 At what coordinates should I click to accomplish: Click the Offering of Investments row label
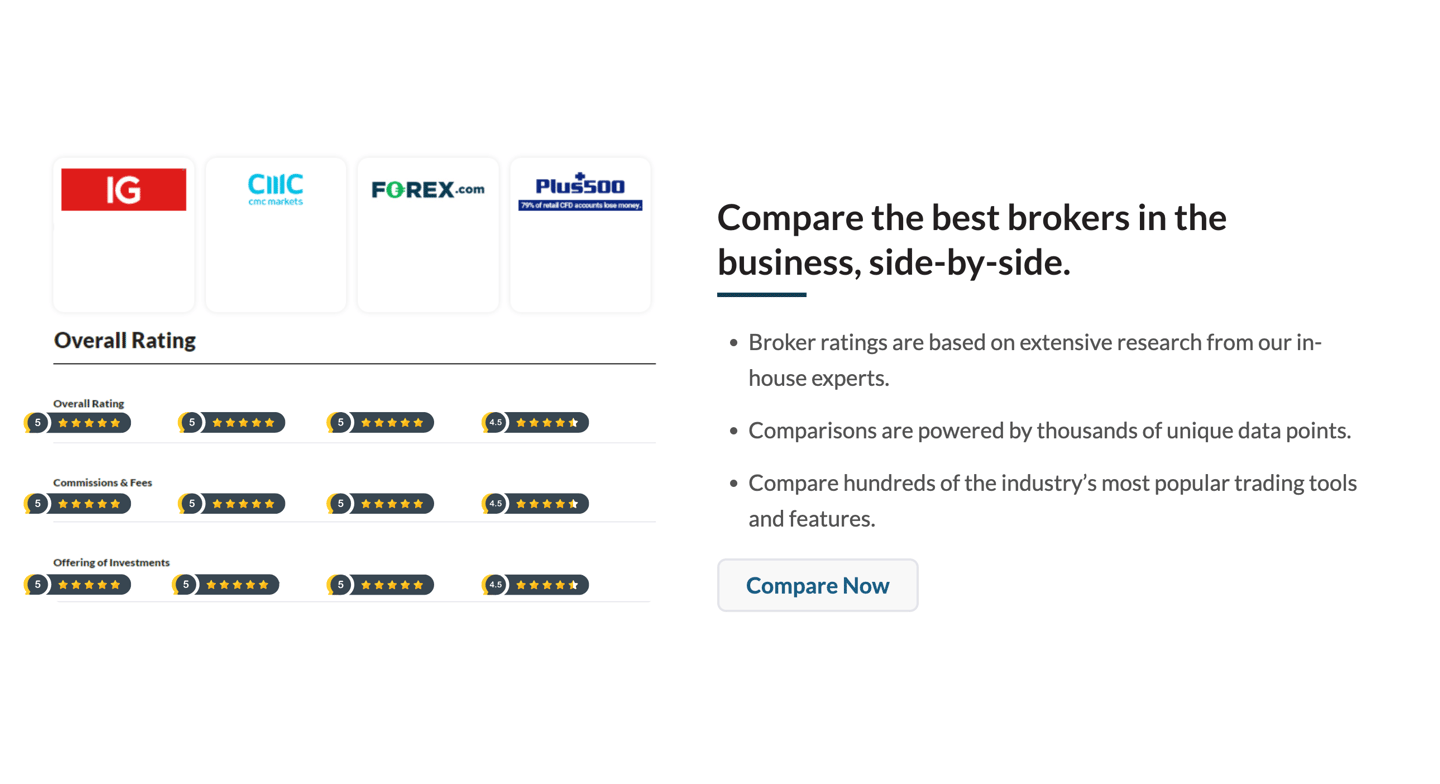click(x=111, y=562)
